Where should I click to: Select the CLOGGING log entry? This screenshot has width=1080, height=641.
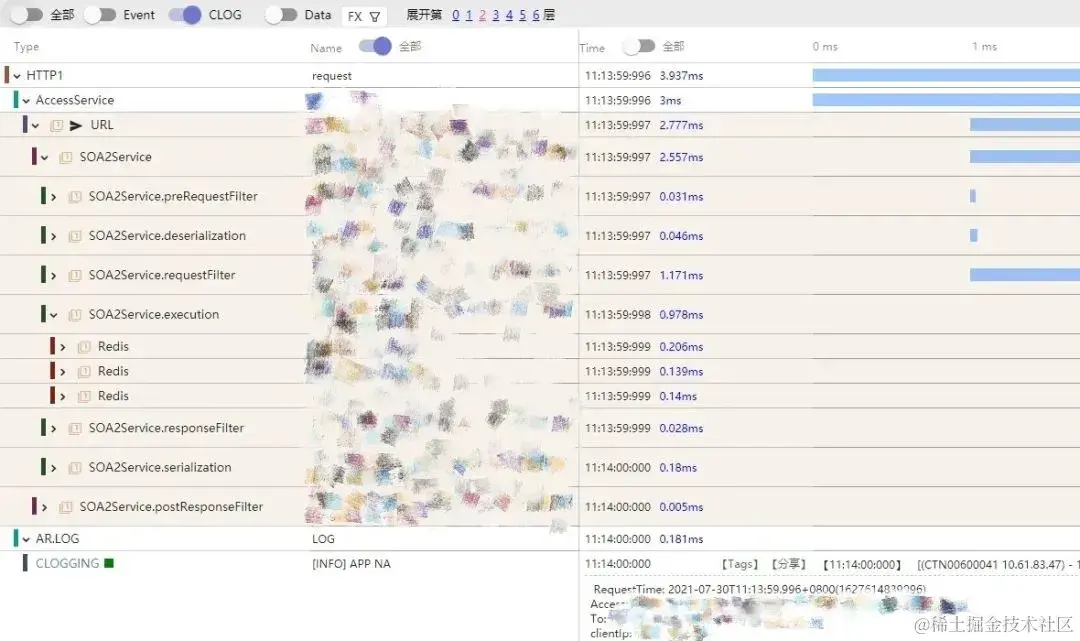[x=68, y=563]
